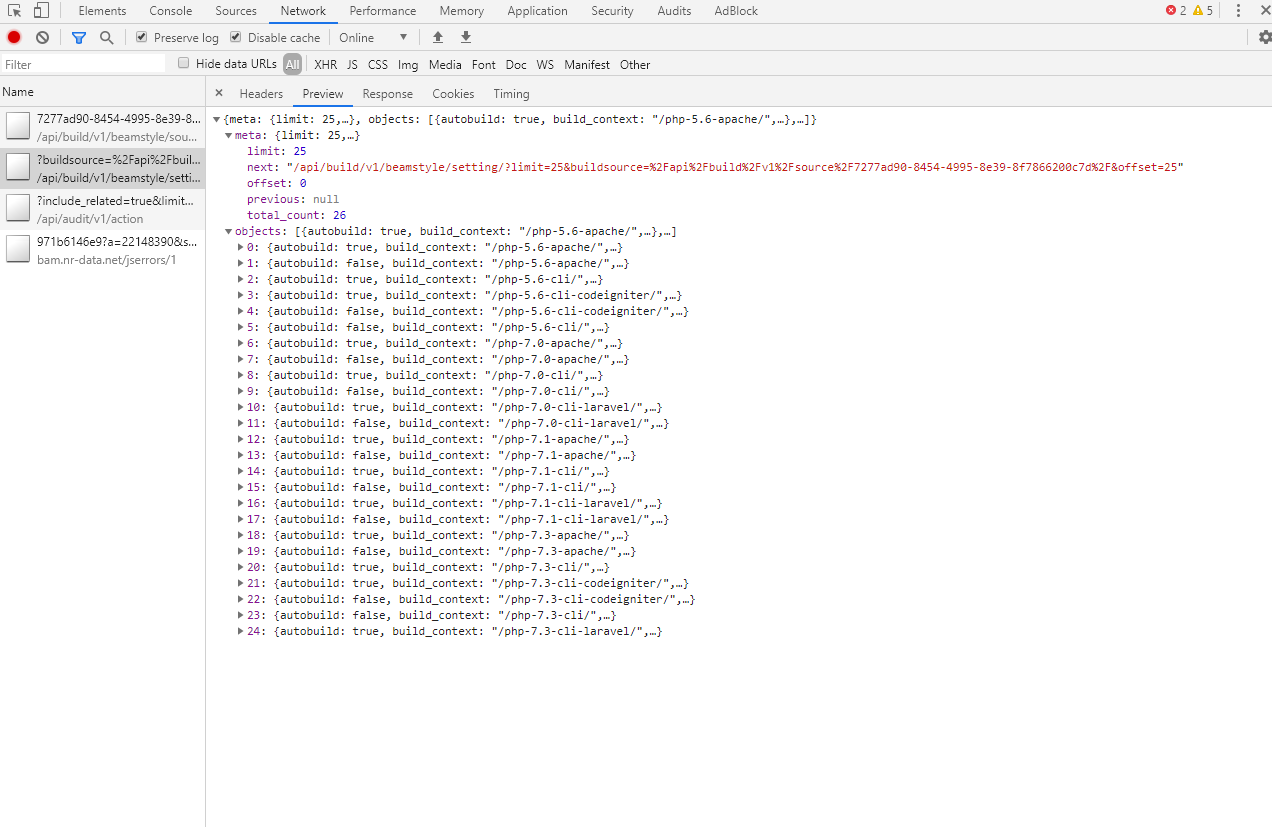Screen dimensions: 1272x827
Task: Select the audit/v1/action request
Action: click(x=100, y=209)
